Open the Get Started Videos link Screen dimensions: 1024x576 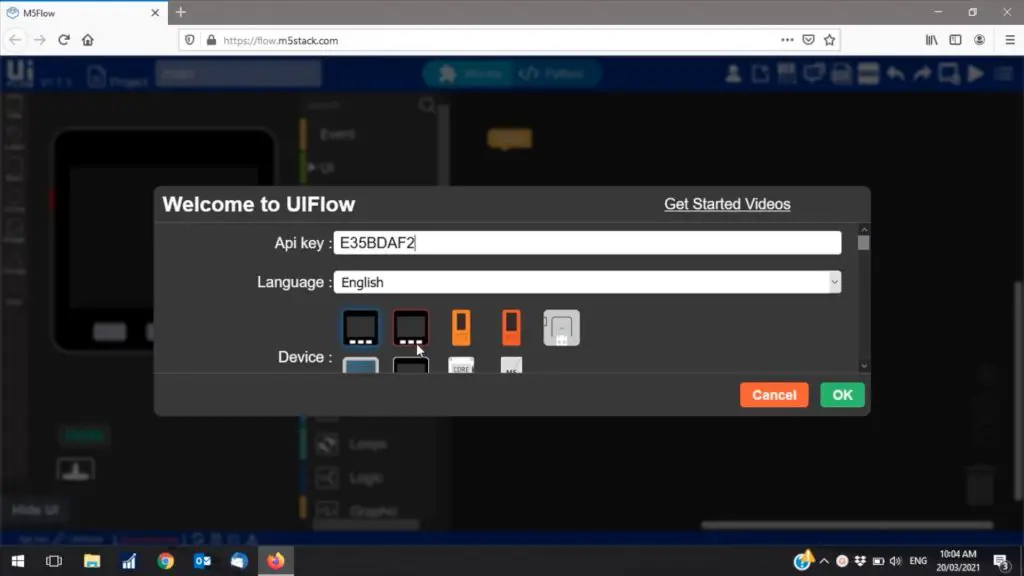[727, 204]
